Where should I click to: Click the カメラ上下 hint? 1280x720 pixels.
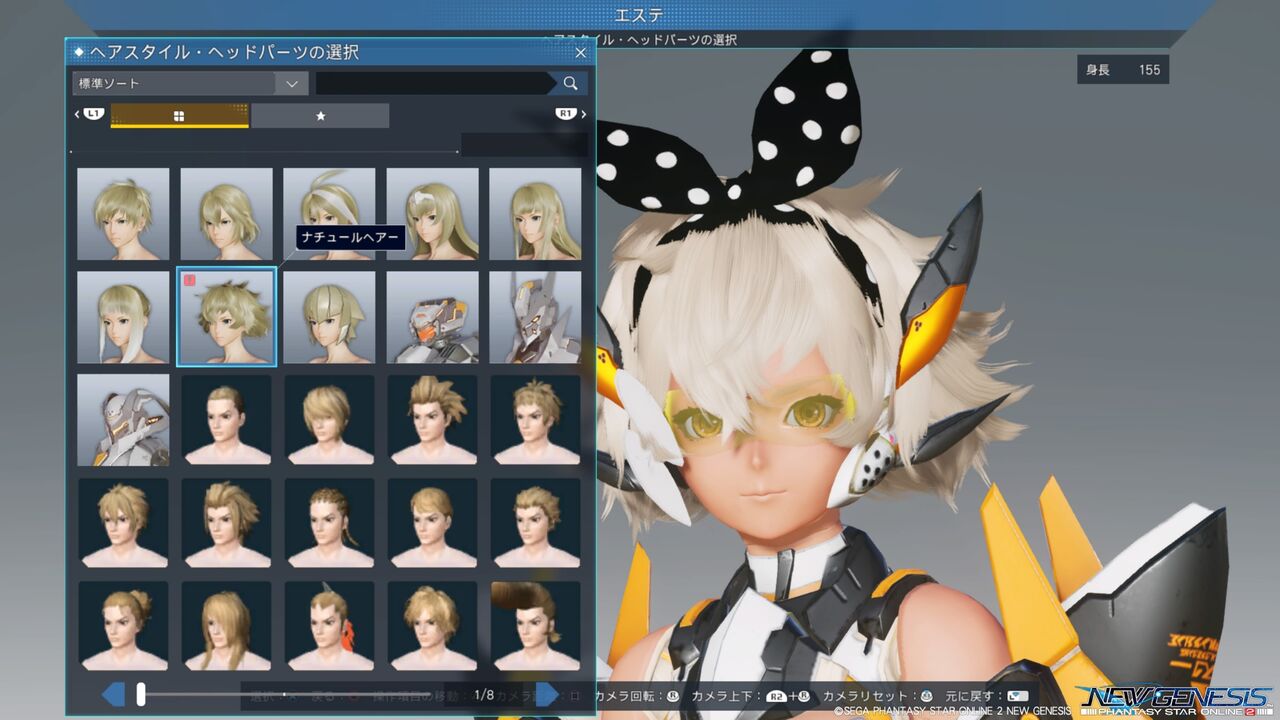coord(751,695)
